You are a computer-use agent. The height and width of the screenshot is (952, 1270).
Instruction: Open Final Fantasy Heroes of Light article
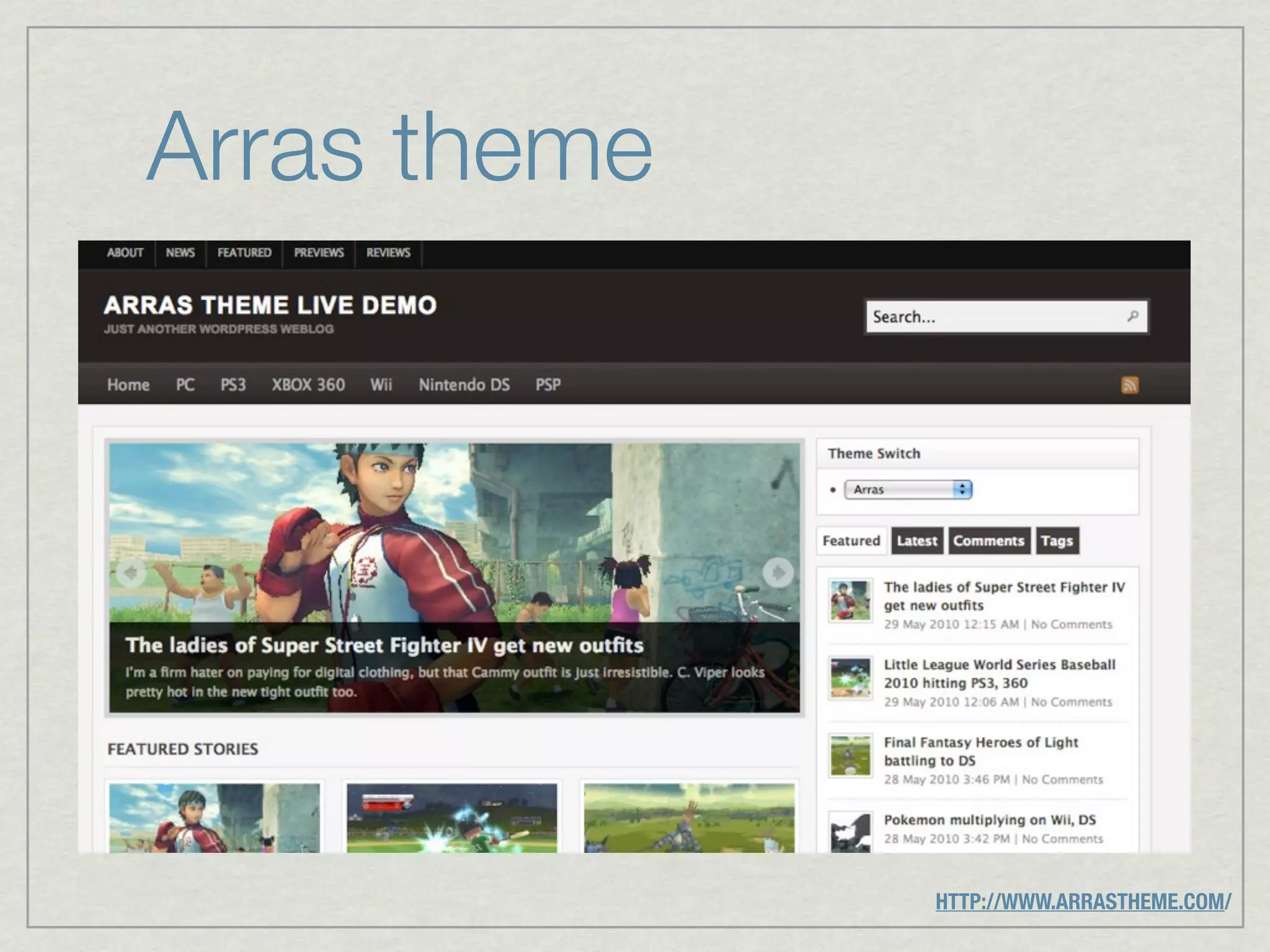[981, 751]
